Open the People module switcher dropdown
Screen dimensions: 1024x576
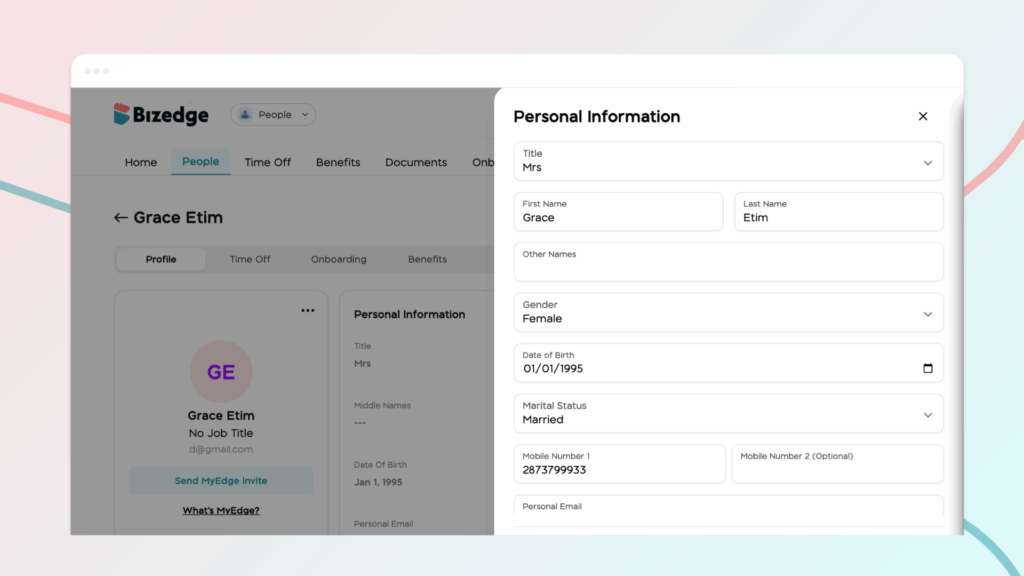pyautogui.click(x=273, y=115)
